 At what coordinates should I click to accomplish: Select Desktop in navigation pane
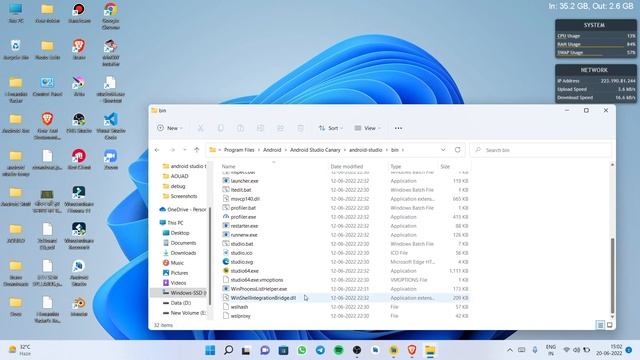click(x=180, y=233)
